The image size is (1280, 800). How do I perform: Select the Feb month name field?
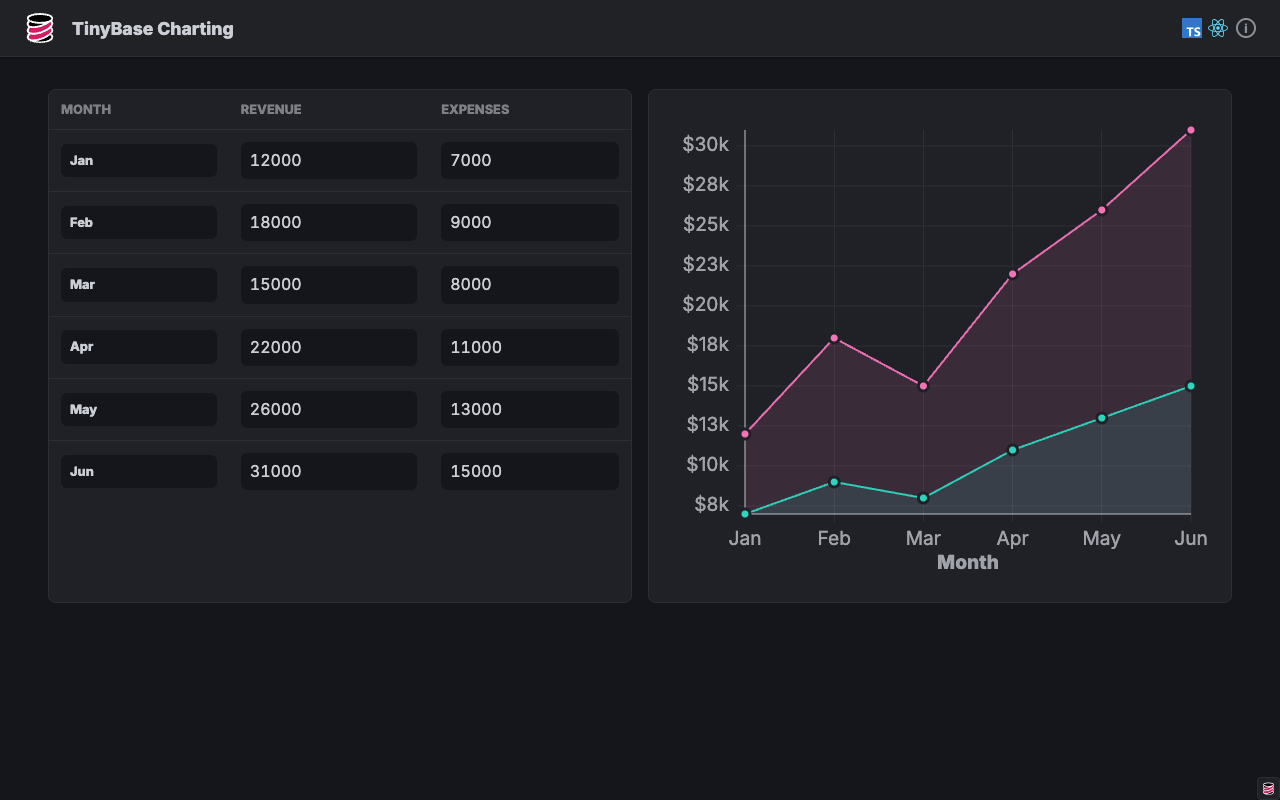click(x=139, y=222)
